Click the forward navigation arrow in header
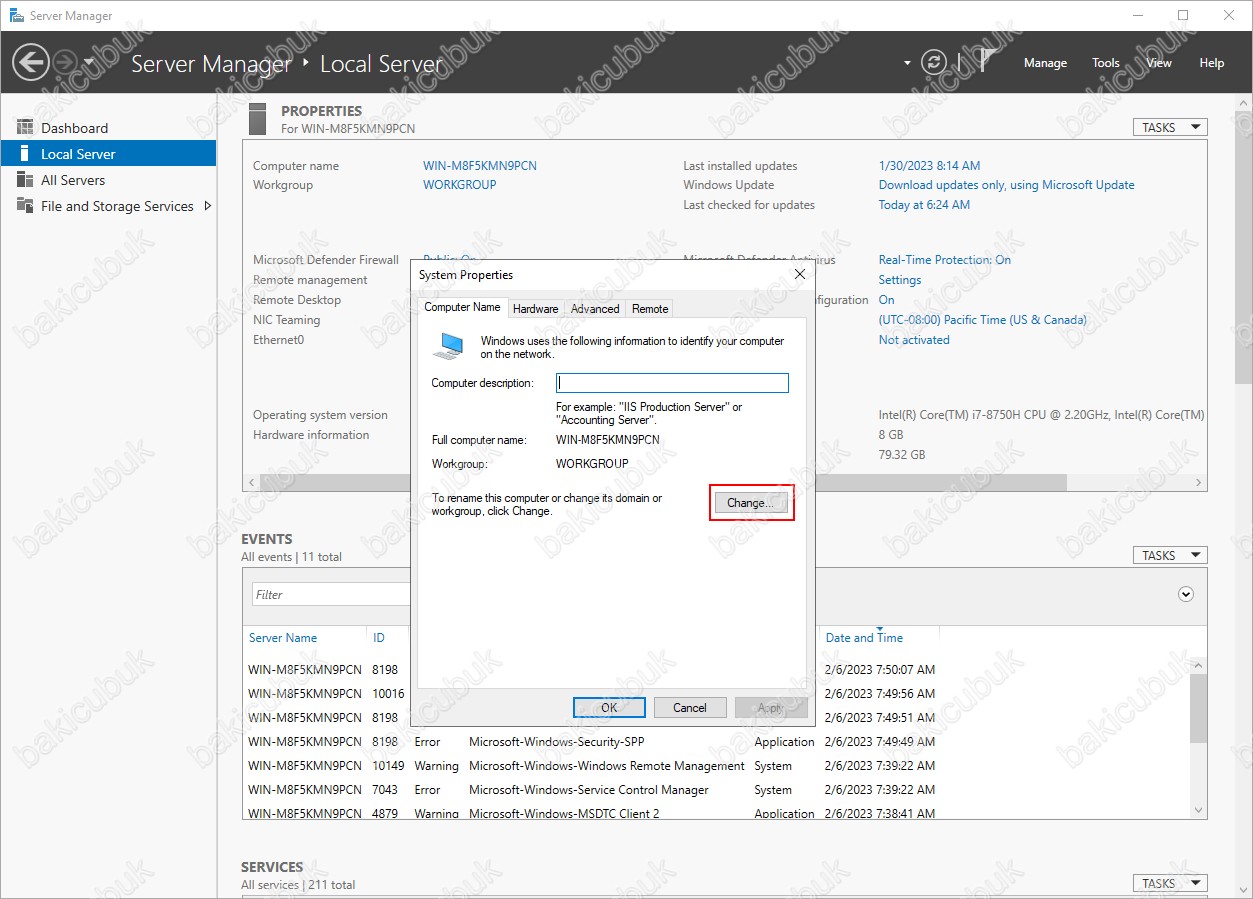The image size is (1253, 899). (x=65, y=62)
